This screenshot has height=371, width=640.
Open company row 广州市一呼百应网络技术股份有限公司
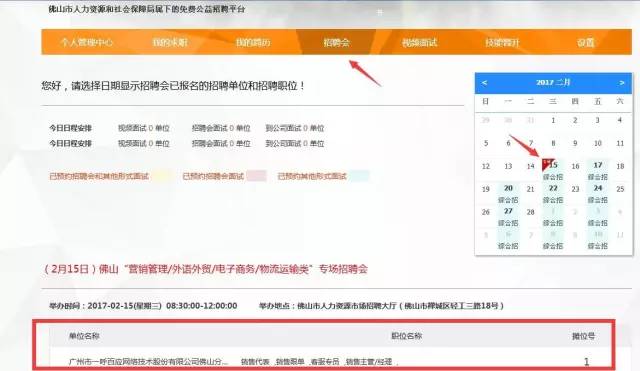(149, 362)
